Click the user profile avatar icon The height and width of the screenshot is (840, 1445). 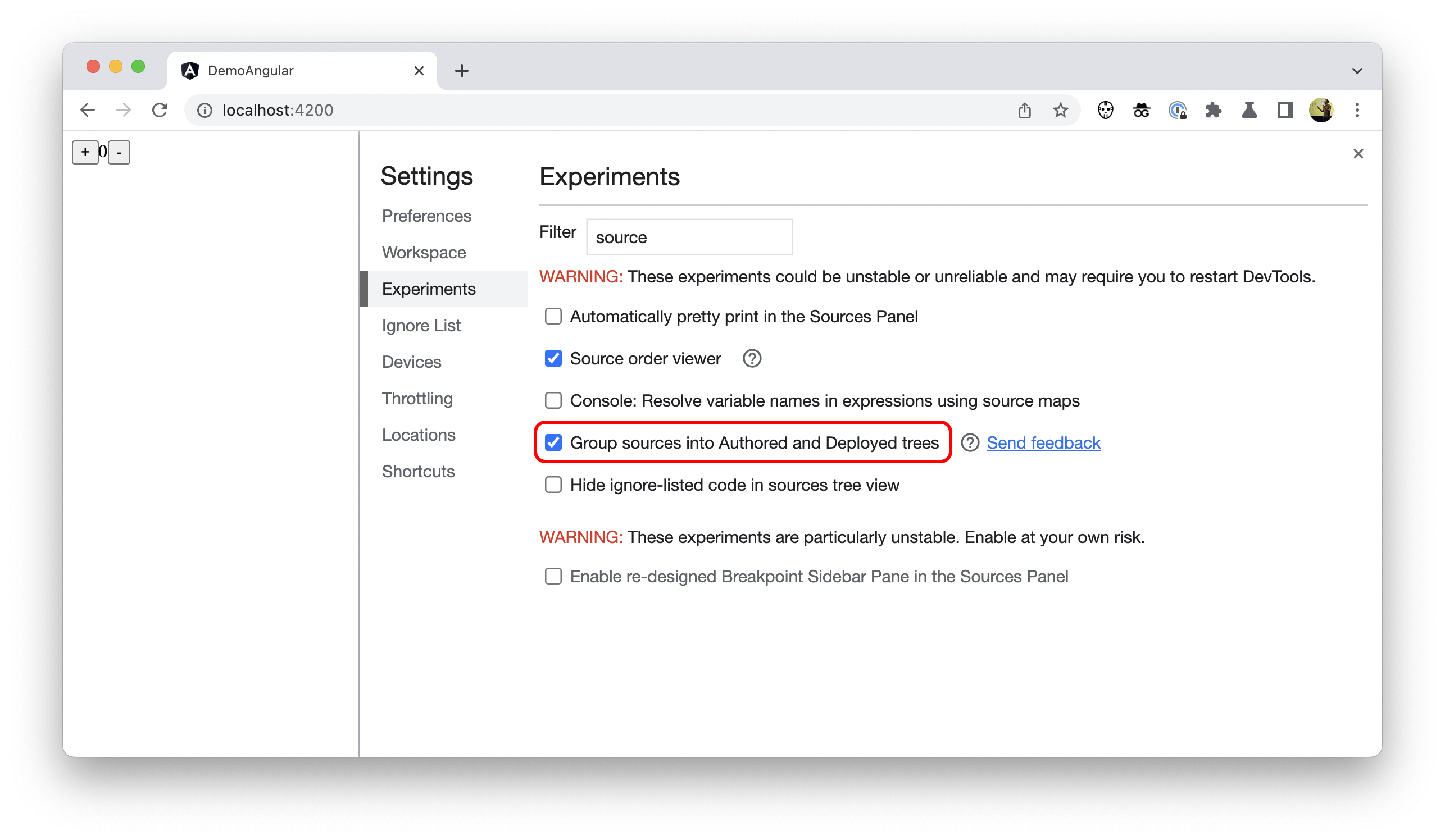(x=1321, y=110)
